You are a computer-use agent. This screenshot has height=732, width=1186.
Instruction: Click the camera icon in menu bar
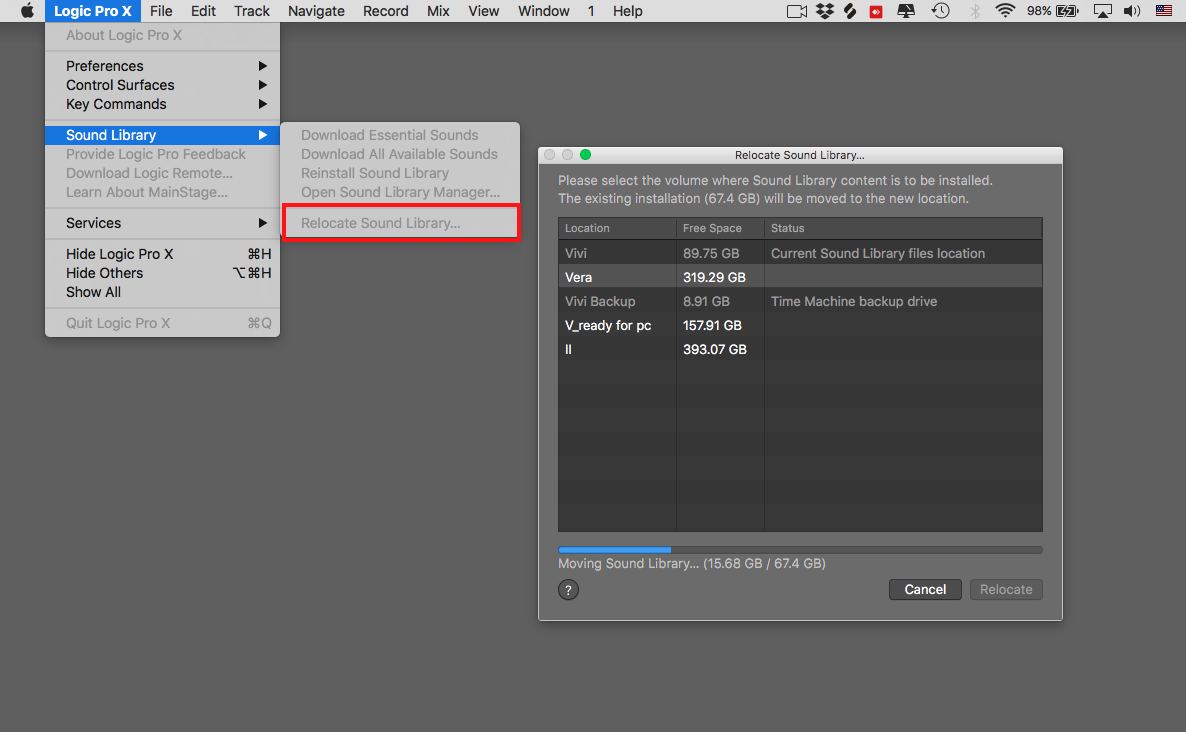796,11
